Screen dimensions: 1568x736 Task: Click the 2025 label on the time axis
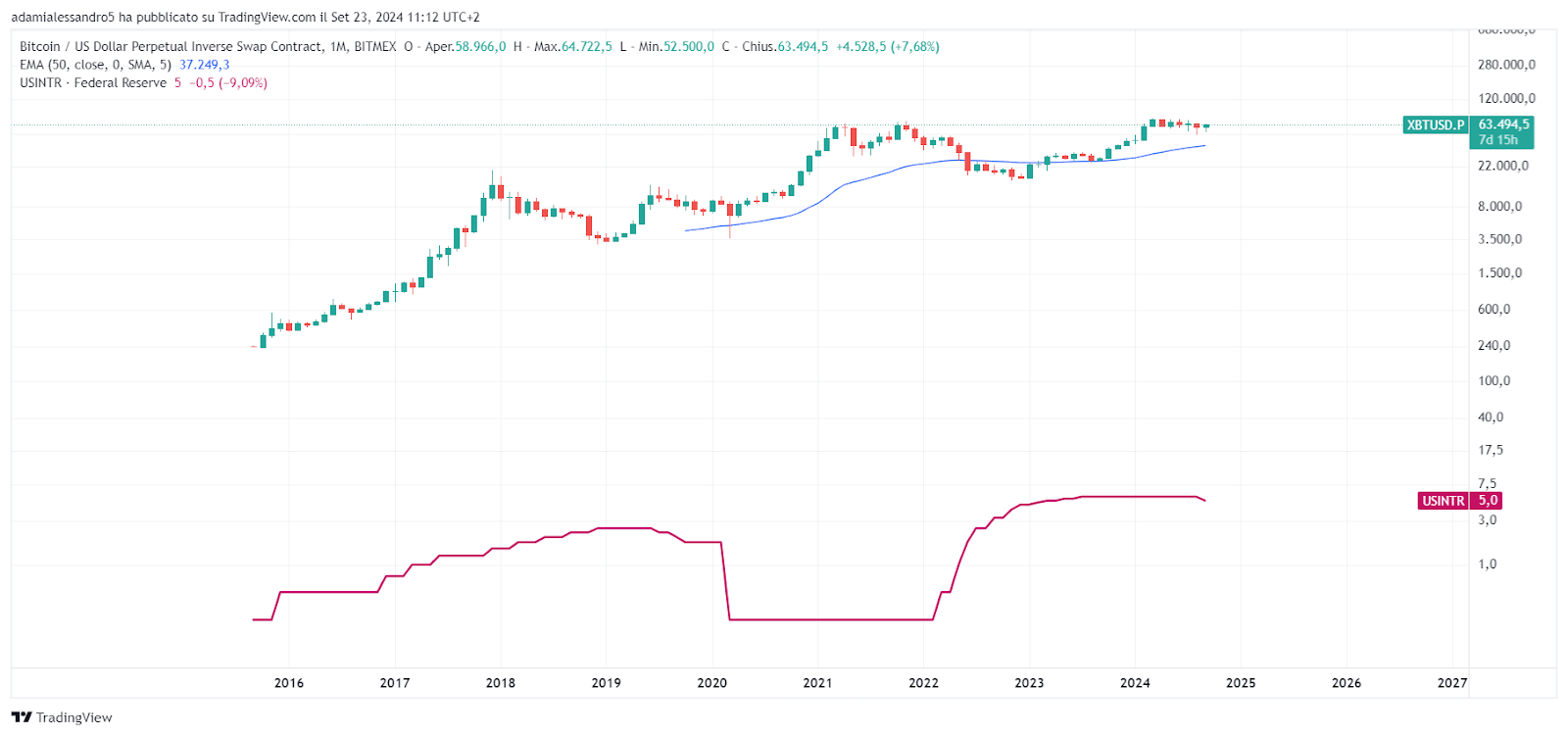[x=1241, y=683]
